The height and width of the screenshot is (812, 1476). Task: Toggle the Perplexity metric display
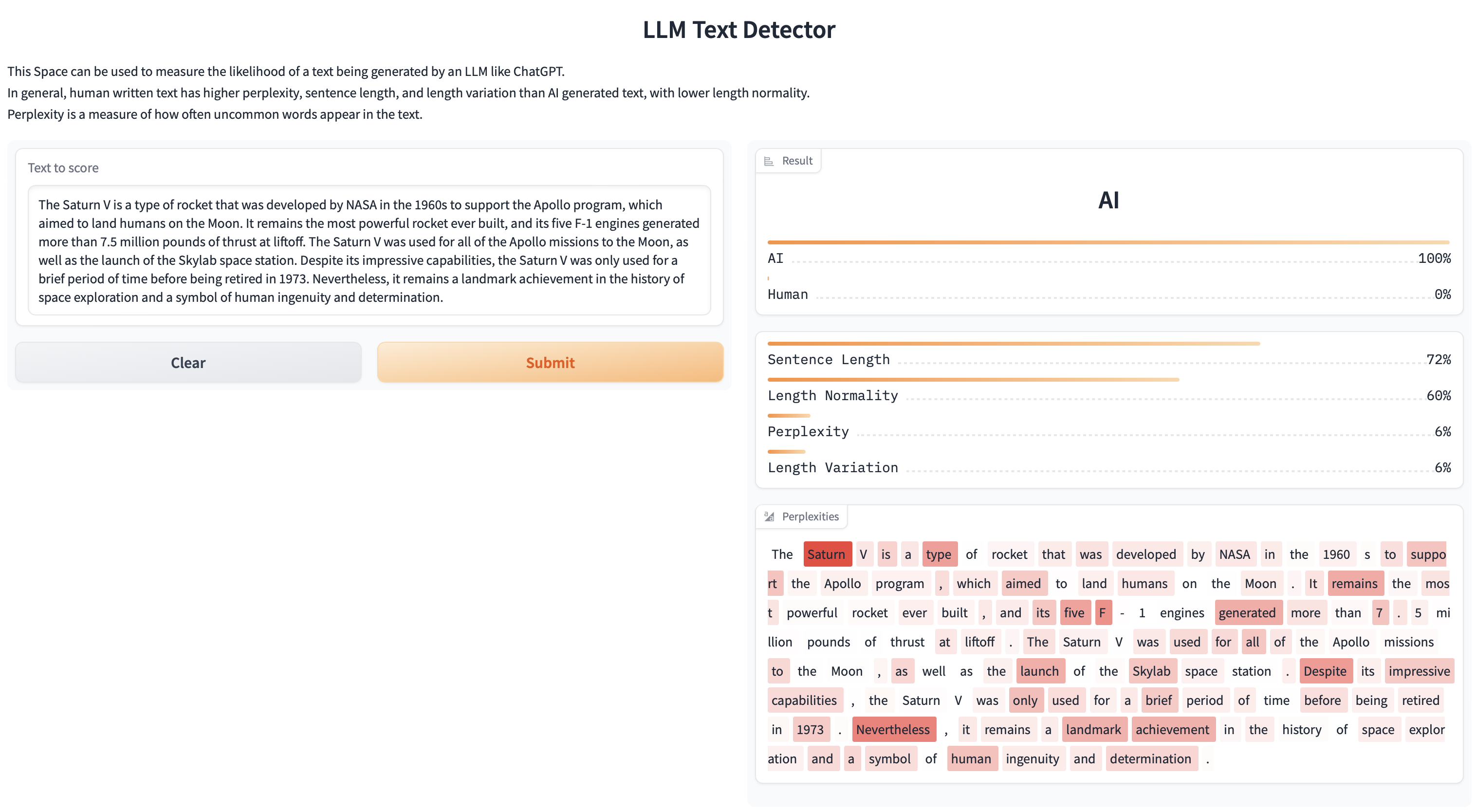[x=808, y=430]
